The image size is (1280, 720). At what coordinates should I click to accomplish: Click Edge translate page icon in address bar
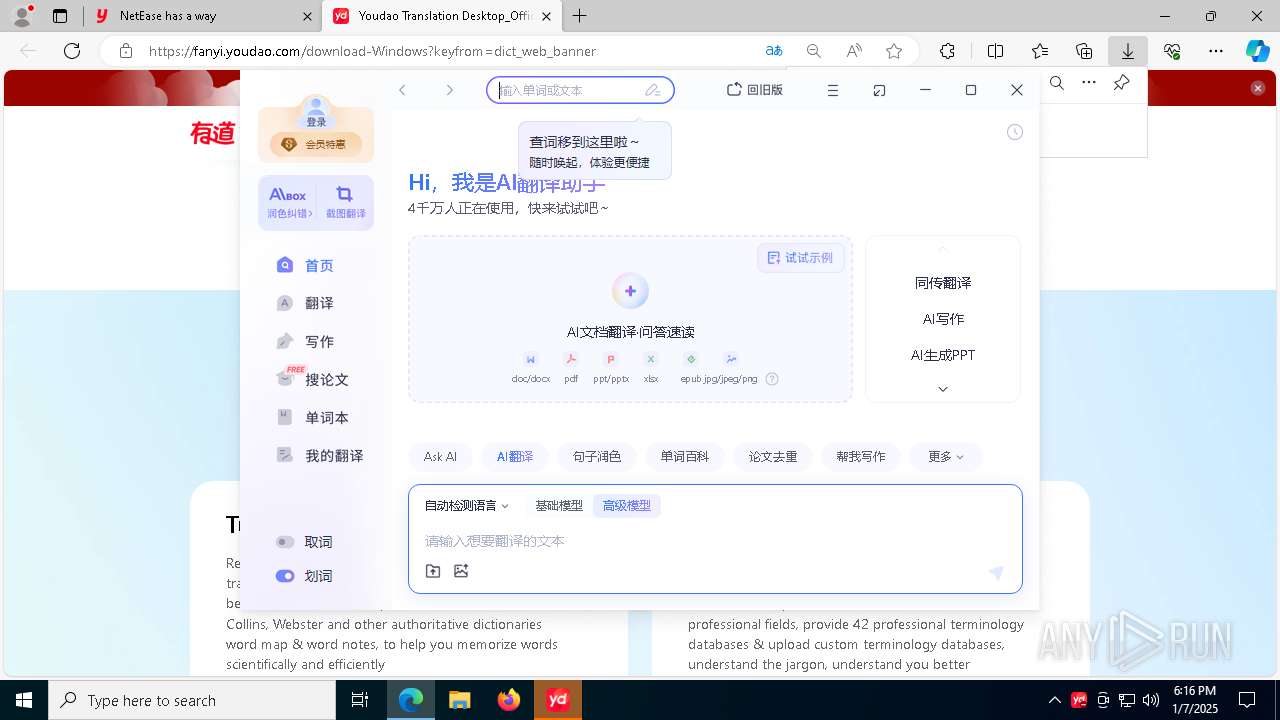(774, 51)
